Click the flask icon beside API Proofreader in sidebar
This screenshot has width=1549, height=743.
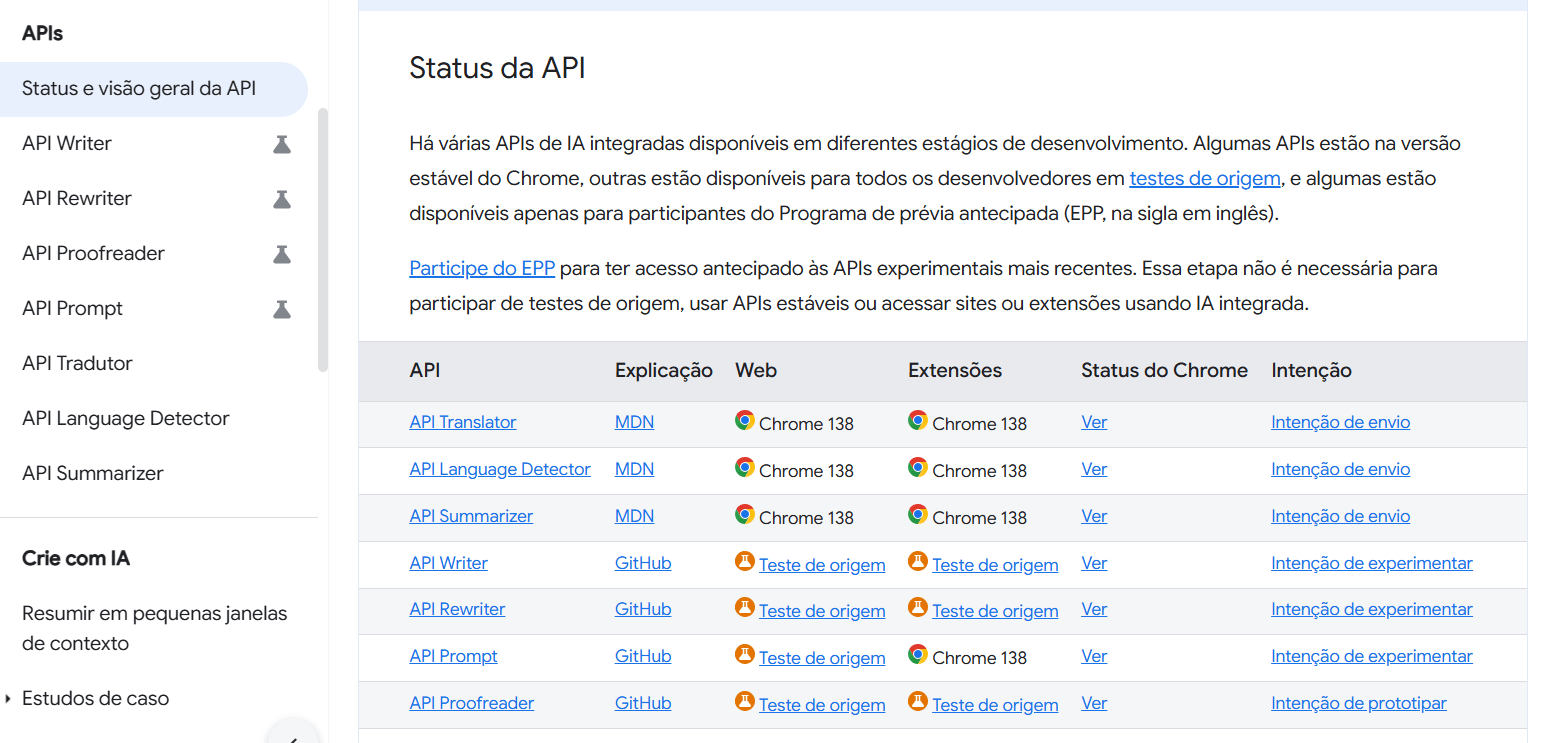click(282, 254)
